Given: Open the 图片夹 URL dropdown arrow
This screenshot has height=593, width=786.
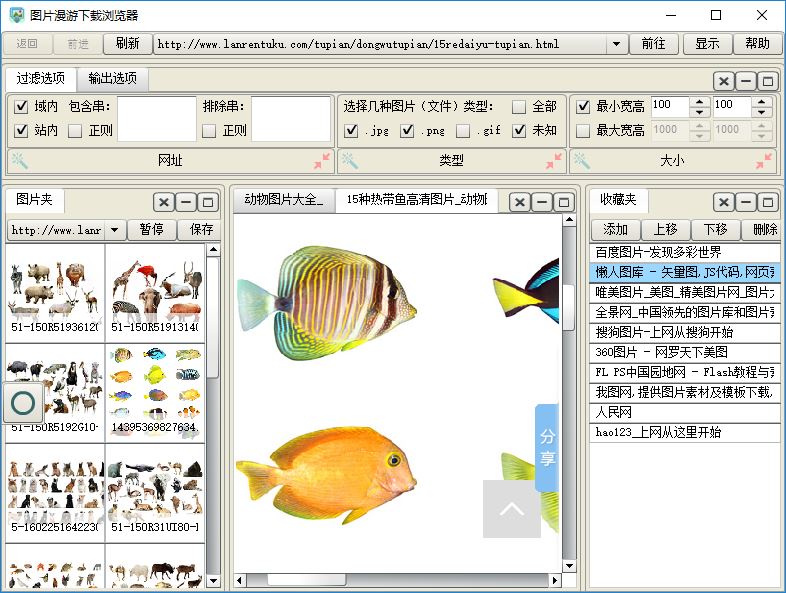Looking at the screenshot, I should point(115,230).
